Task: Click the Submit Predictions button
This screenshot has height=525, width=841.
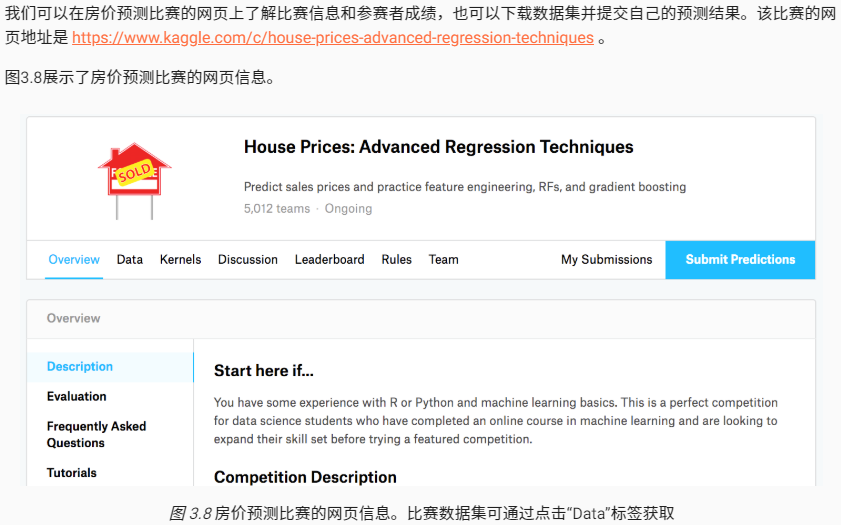Action: pyautogui.click(x=740, y=260)
